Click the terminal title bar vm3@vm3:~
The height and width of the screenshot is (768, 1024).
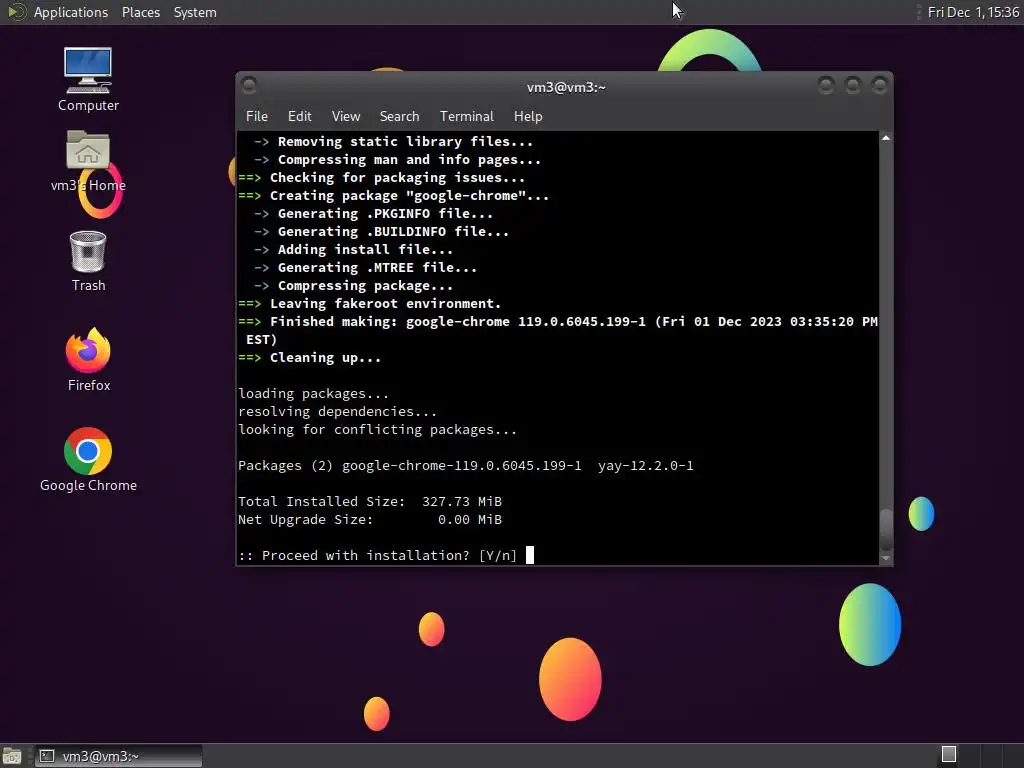click(566, 88)
